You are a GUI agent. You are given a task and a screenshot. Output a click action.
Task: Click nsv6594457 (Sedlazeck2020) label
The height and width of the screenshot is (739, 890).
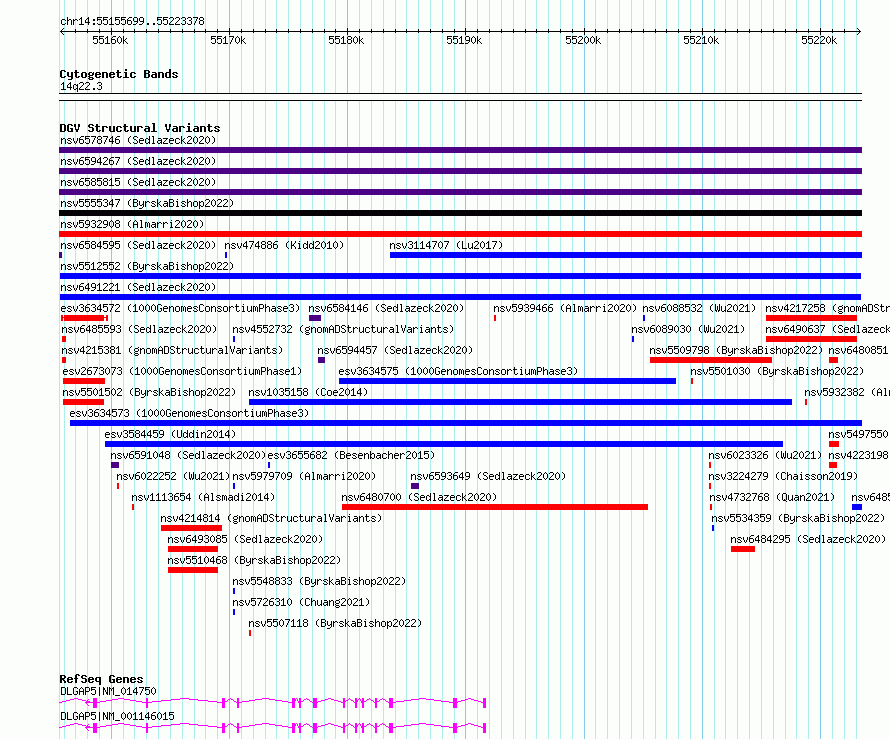tap(395, 350)
